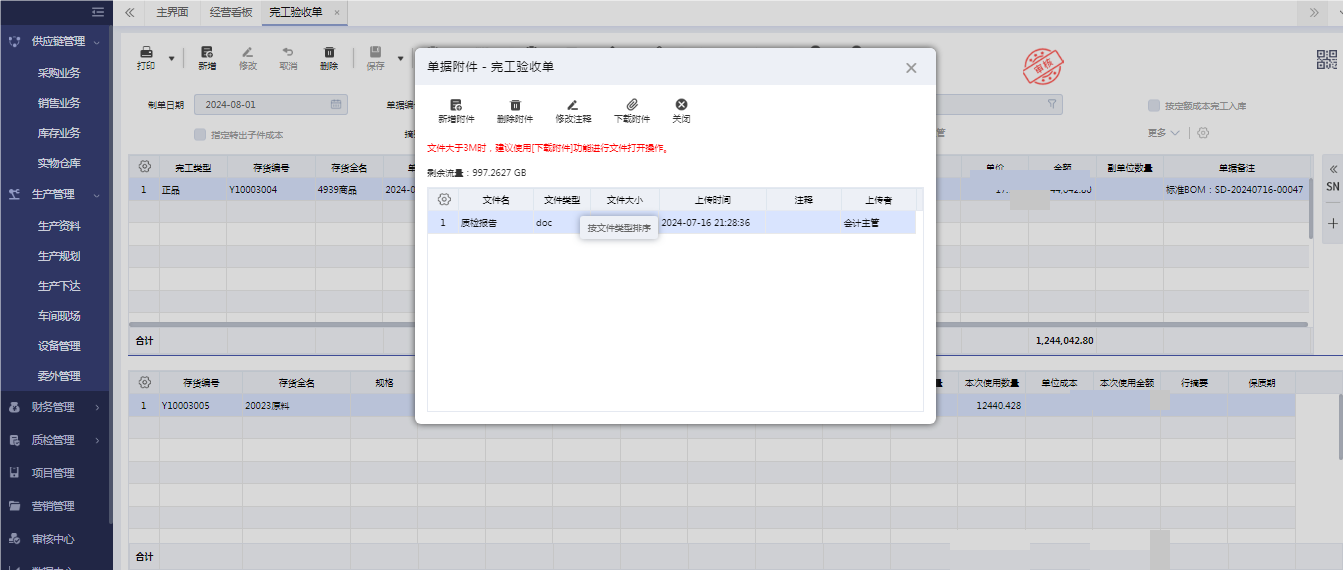Click the 新增附件 add attachment icon
This screenshot has height=570, width=1343.
456,105
